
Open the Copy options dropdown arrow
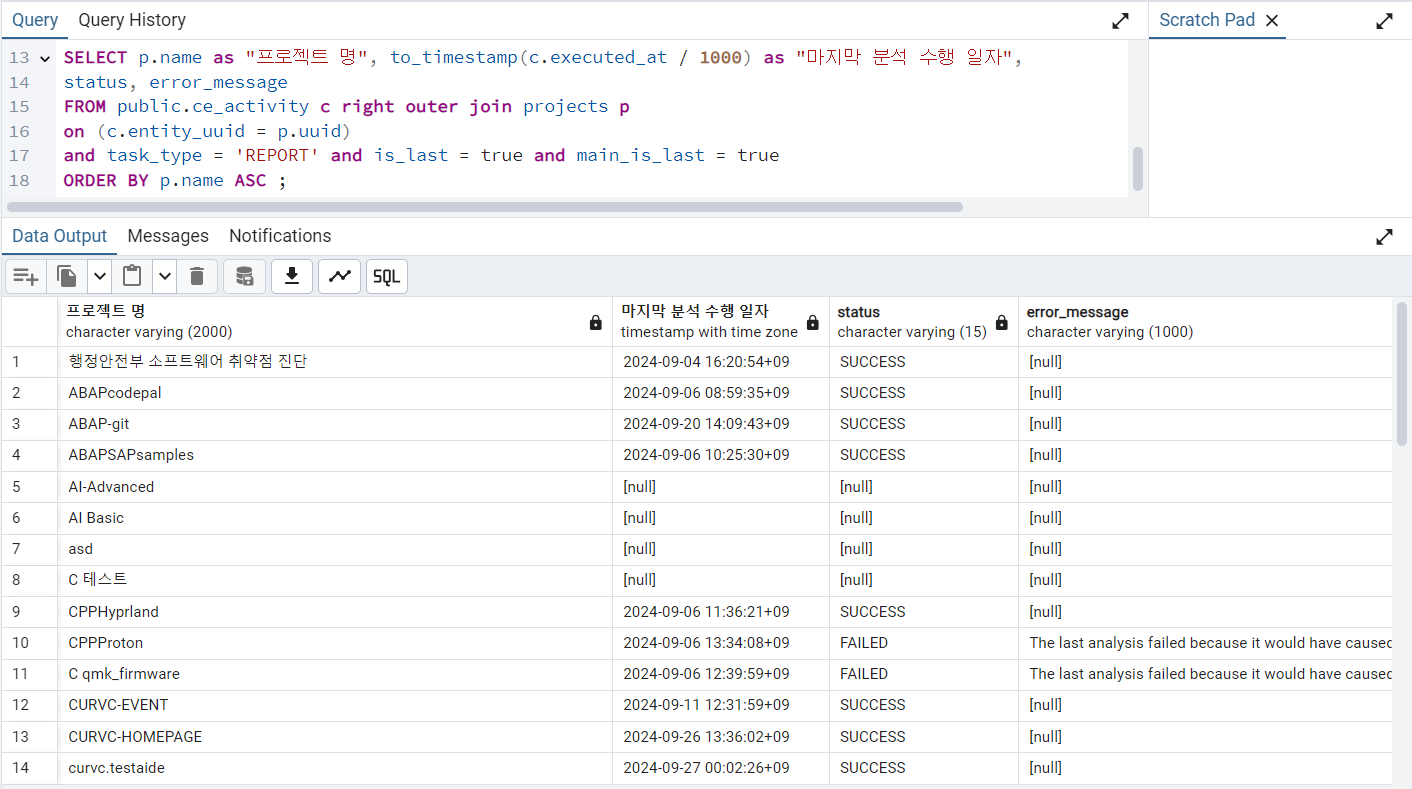[x=99, y=277]
